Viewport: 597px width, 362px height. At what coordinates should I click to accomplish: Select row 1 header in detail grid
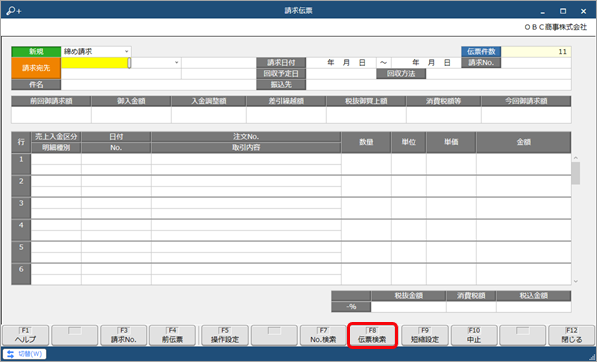[x=21, y=164]
